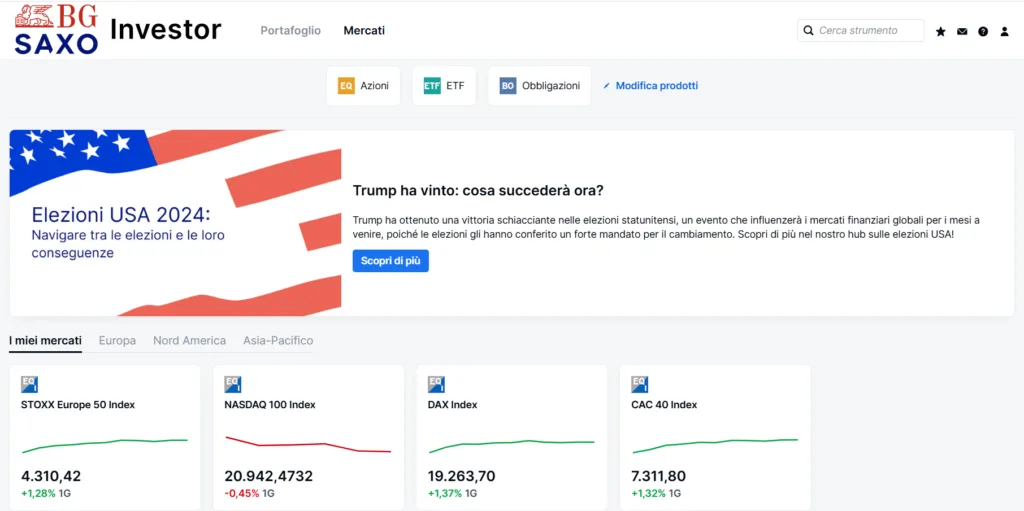Open the DAX Index green chart
Viewport: 1024px width, 511px height.
[511, 446]
